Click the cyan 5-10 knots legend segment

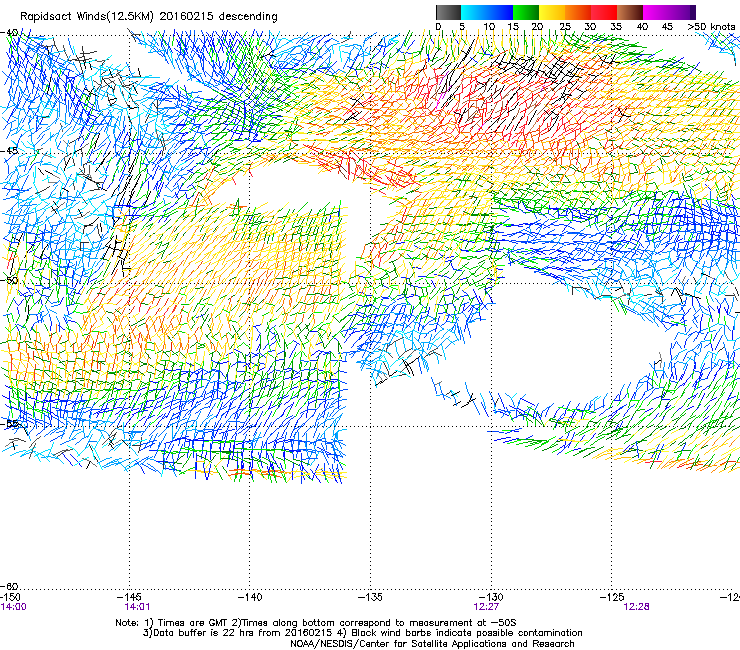474,12
